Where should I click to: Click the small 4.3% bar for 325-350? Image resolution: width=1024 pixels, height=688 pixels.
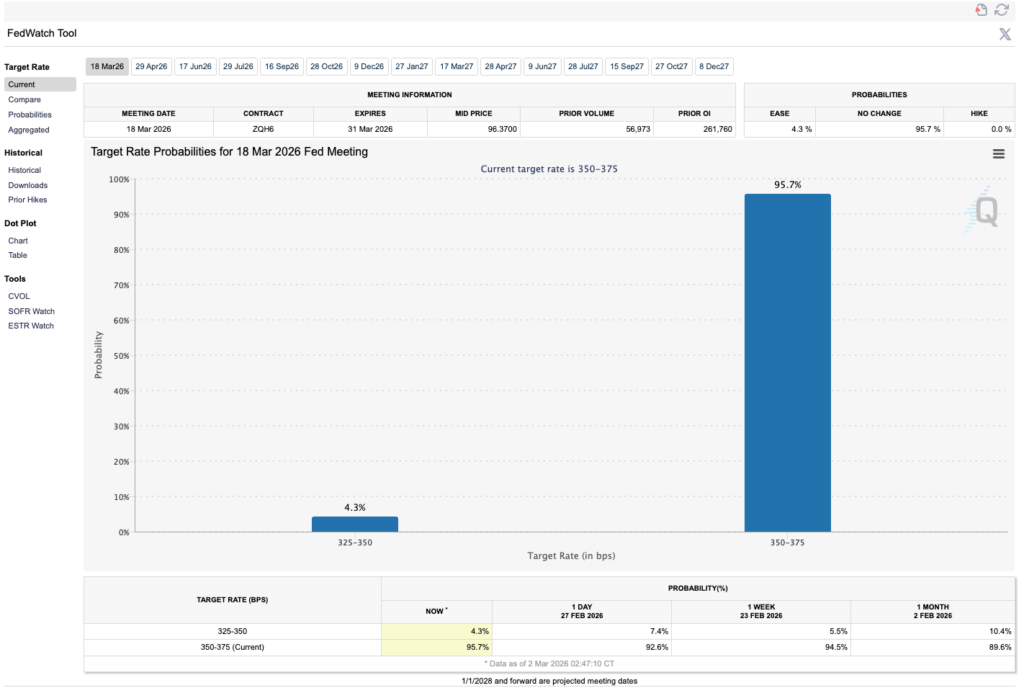(354, 524)
